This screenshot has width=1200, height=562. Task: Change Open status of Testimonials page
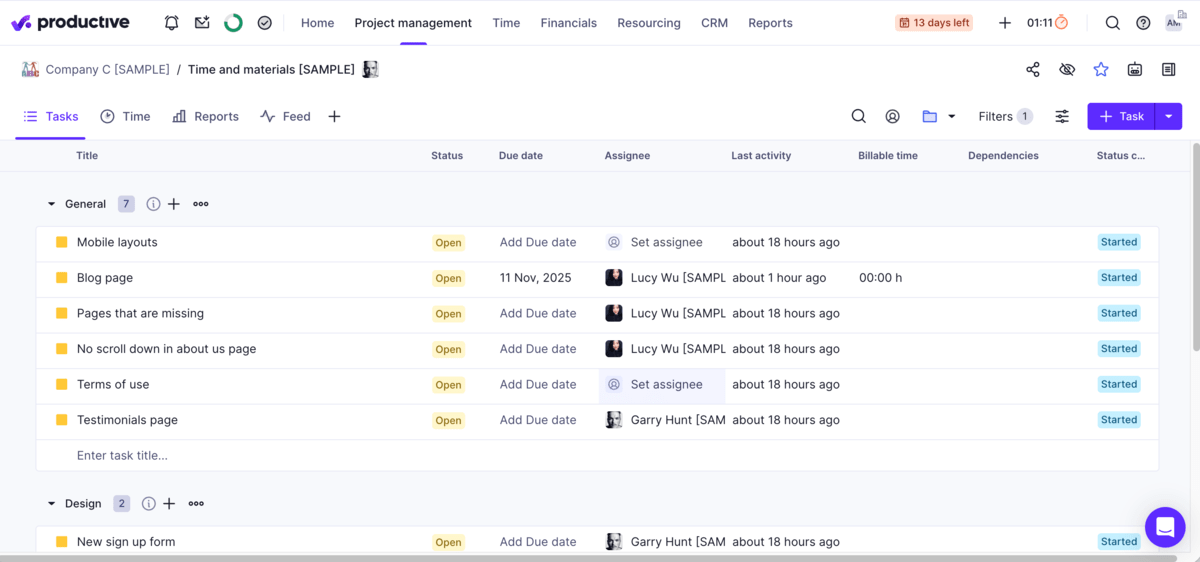(x=448, y=421)
